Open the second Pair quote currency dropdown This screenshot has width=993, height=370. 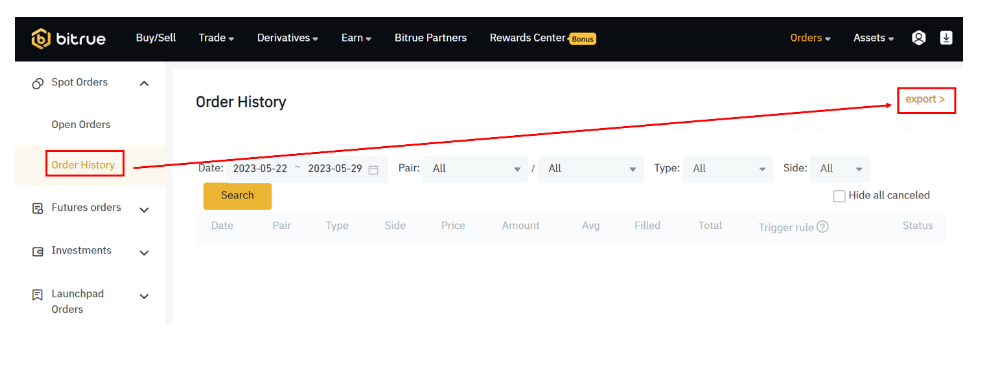[591, 169]
